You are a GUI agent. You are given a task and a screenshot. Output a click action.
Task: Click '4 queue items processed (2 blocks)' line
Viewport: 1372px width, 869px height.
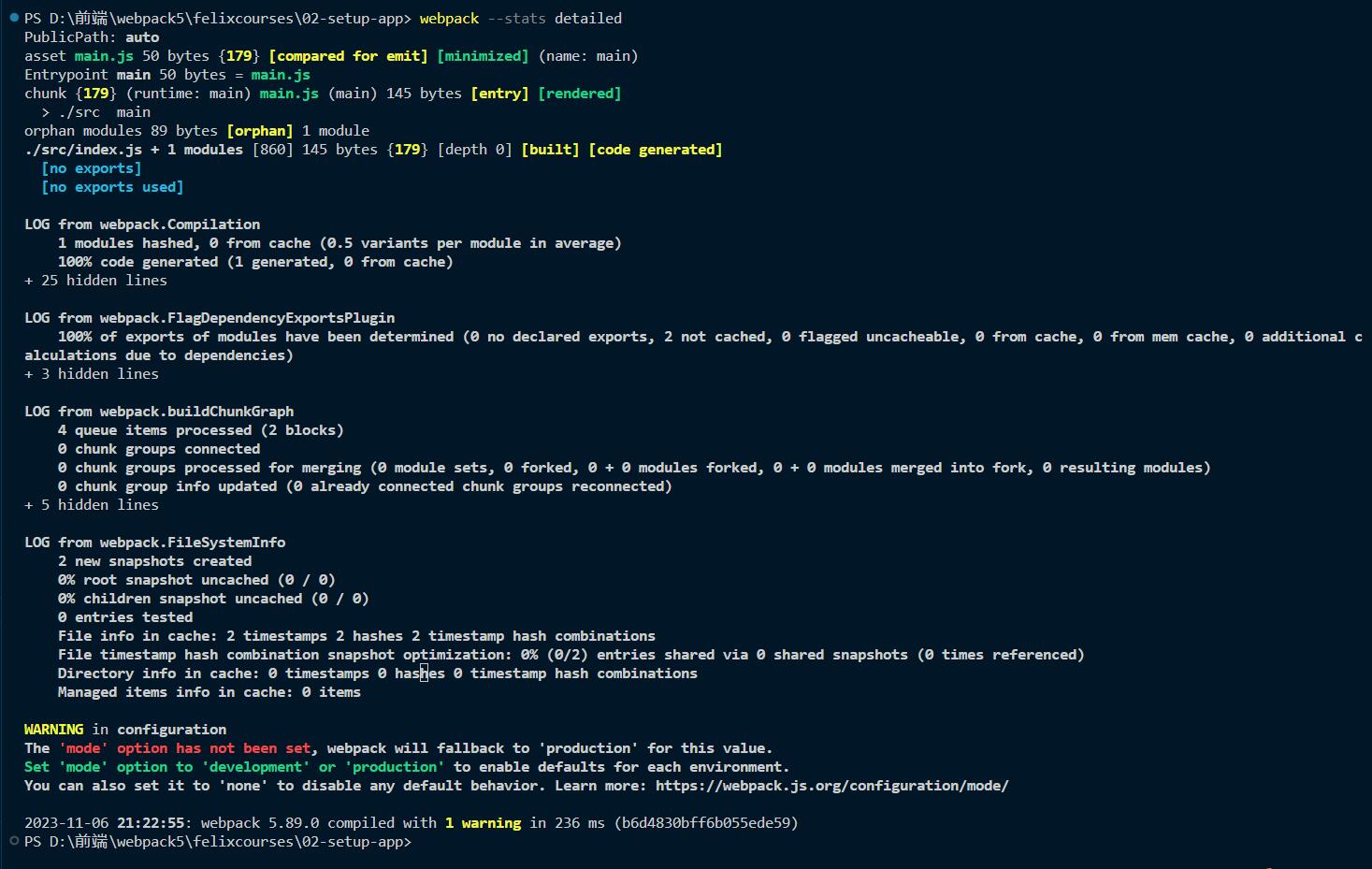click(x=201, y=430)
